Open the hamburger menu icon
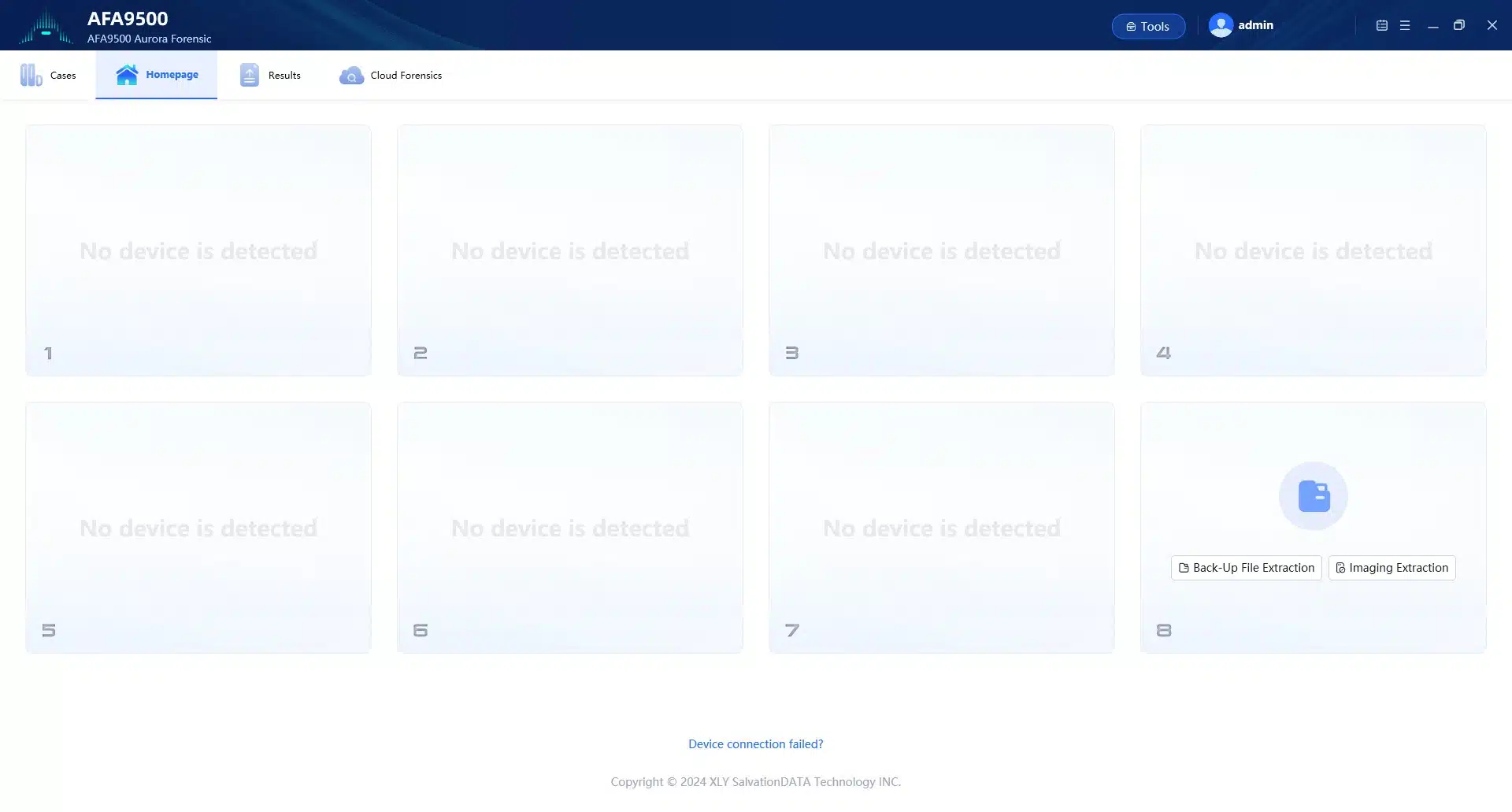The width and height of the screenshot is (1512, 812). (1405, 26)
